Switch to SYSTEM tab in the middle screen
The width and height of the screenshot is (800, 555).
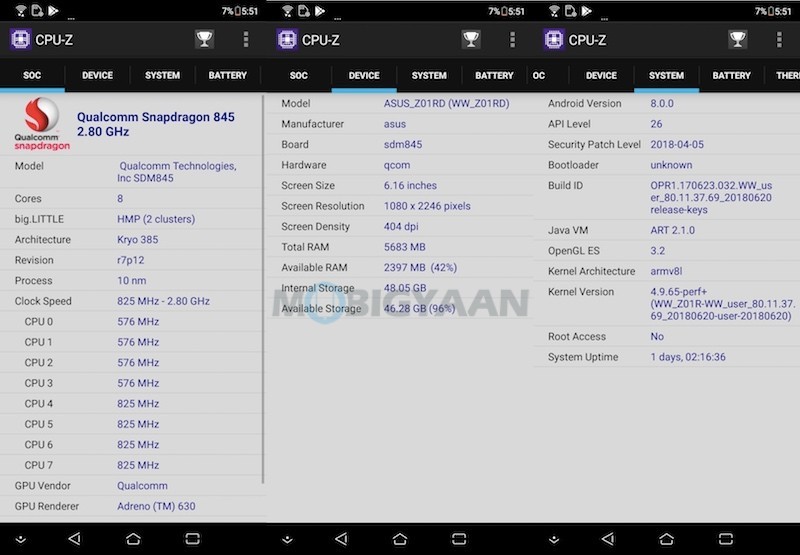pyautogui.click(x=429, y=75)
